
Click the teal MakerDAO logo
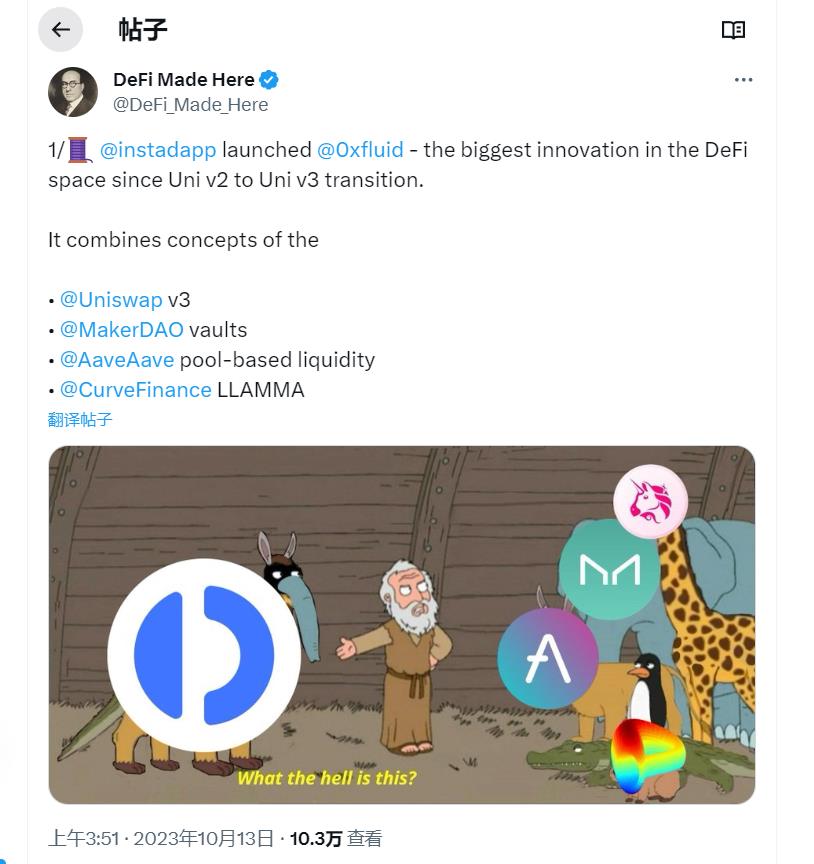point(609,569)
